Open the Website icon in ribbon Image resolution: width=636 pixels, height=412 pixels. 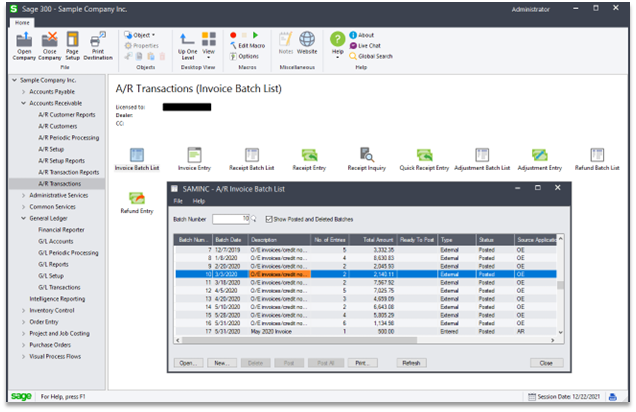308,40
